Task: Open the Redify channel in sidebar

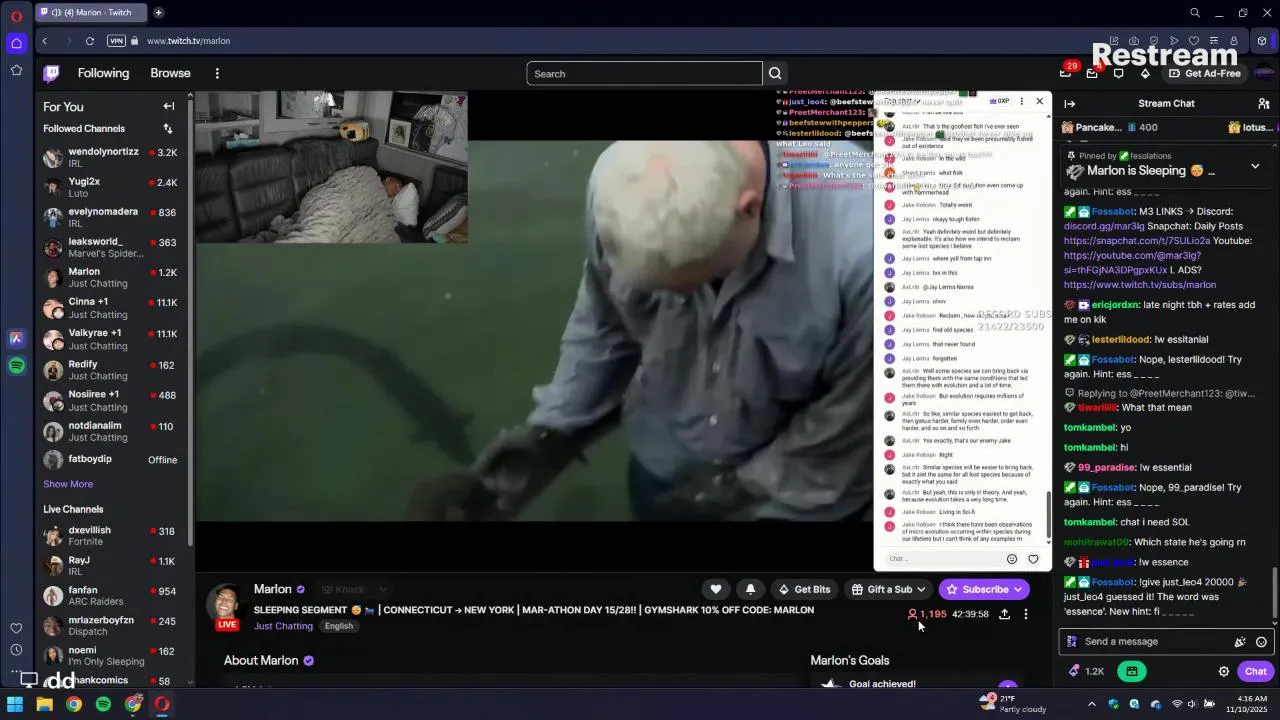Action: (x=110, y=370)
